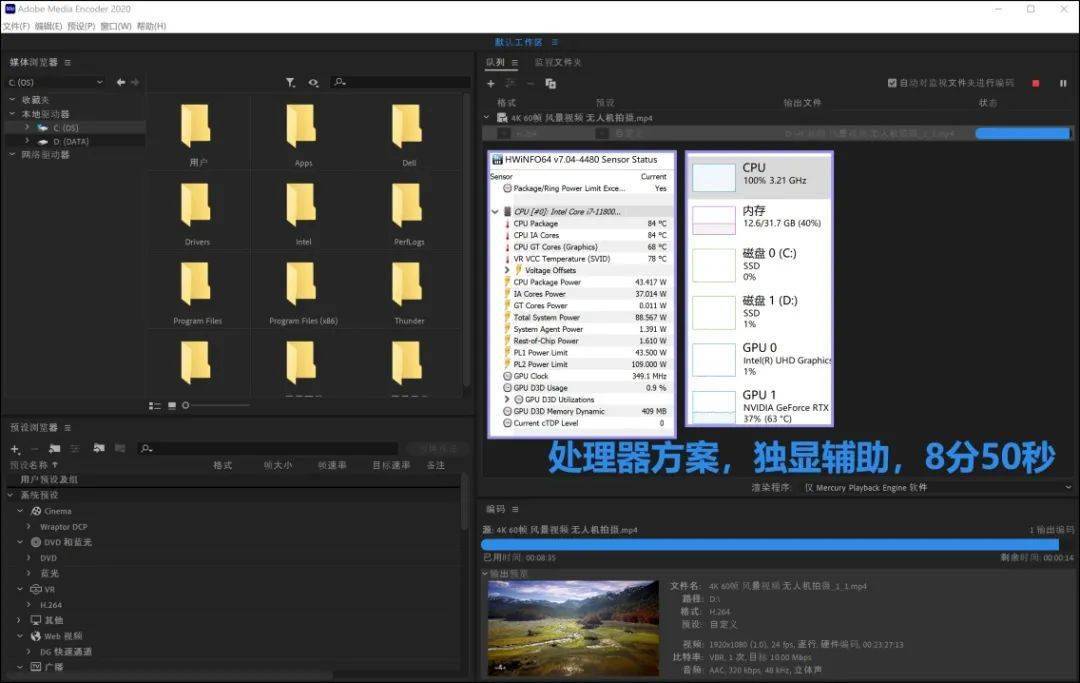Expand the 其他 preset group
Viewport: 1080px width, 683px height.
click(x=20, y=620)
